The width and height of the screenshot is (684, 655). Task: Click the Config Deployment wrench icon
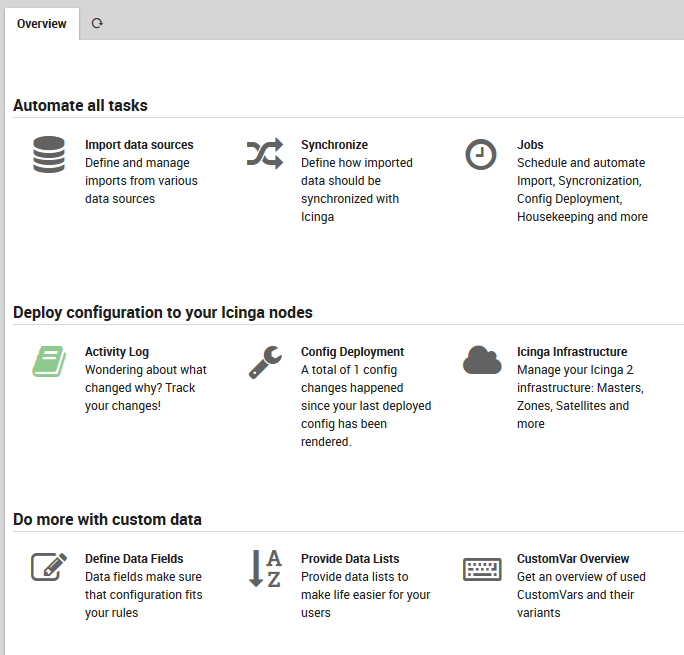tap(265, 361)
